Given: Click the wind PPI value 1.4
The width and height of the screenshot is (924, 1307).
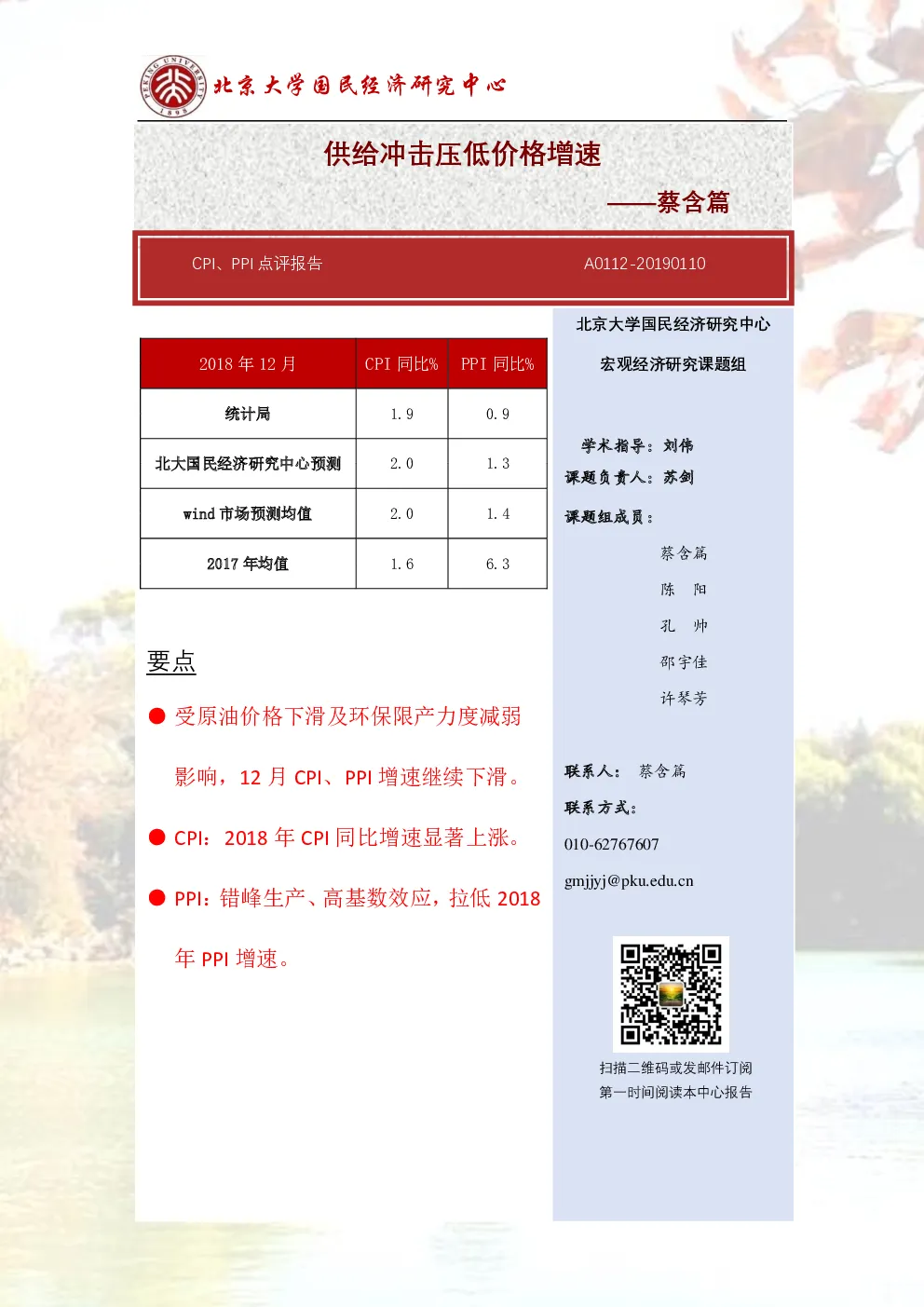Looking at the screenshot, I should 497,513.
